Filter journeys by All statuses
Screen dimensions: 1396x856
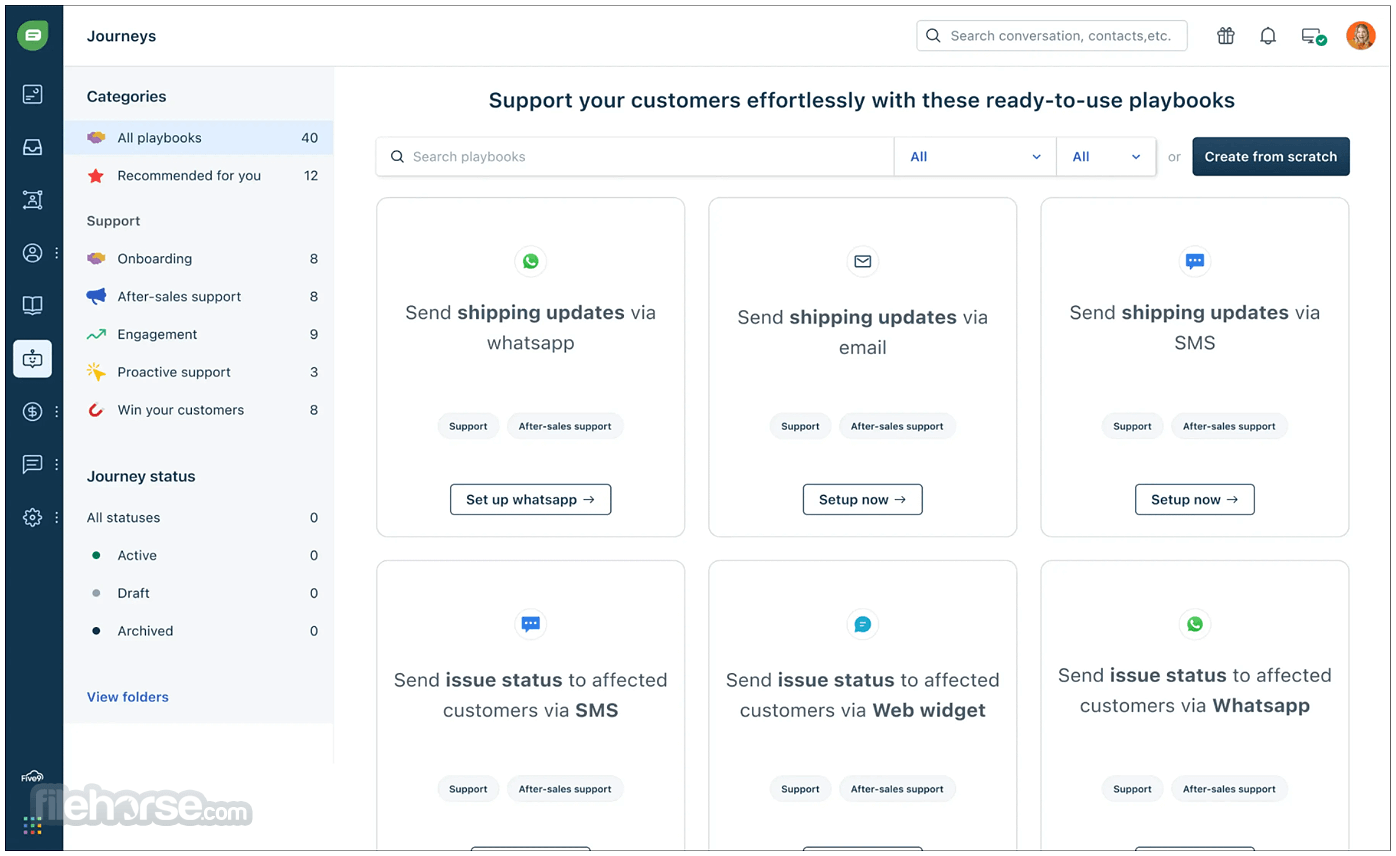pyautogui.click(x=199, y=518)
